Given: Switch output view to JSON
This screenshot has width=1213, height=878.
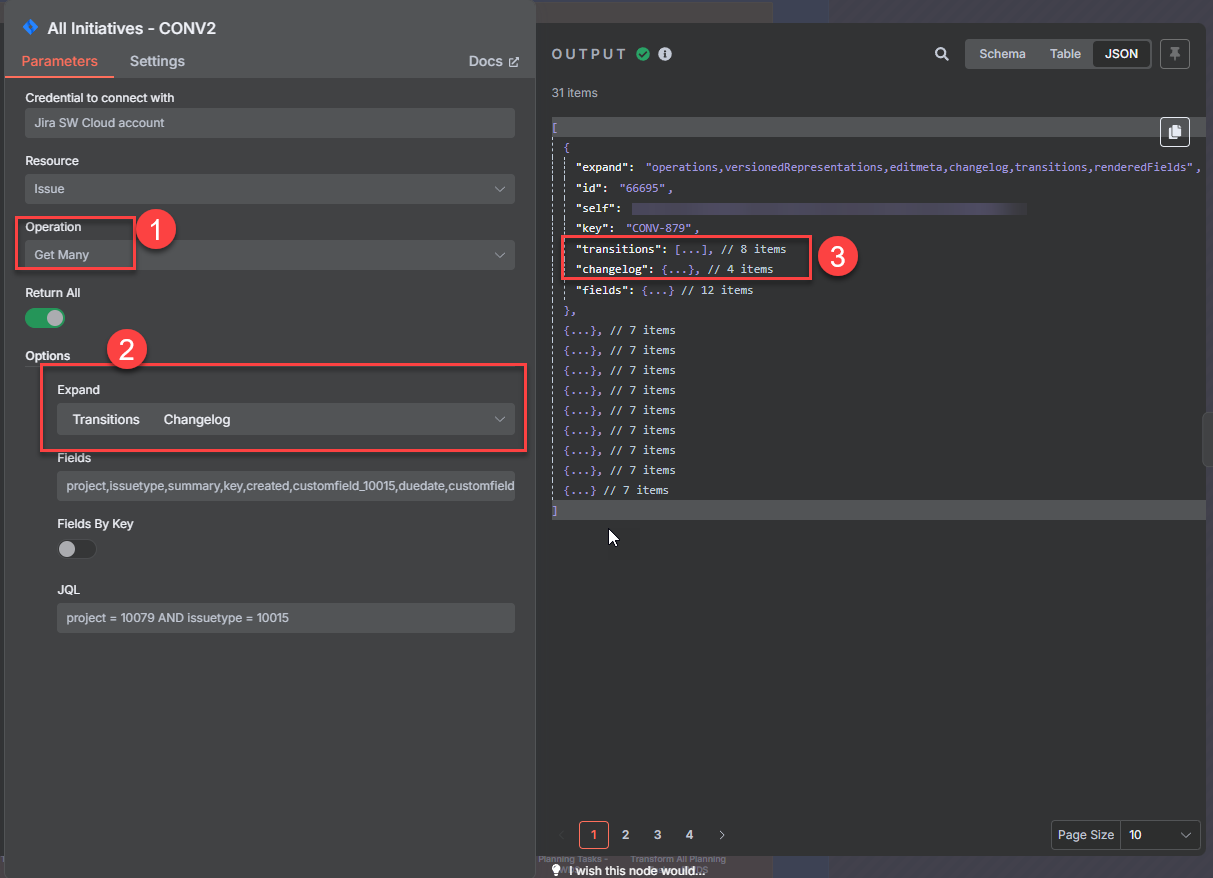Looking at the screenshot, I should click(1122, 54).
